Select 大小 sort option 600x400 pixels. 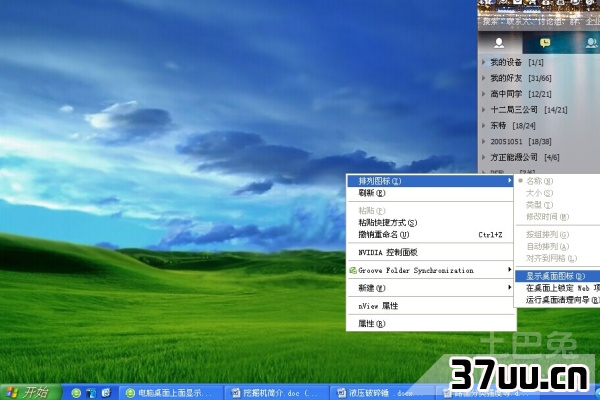point(558,193)
